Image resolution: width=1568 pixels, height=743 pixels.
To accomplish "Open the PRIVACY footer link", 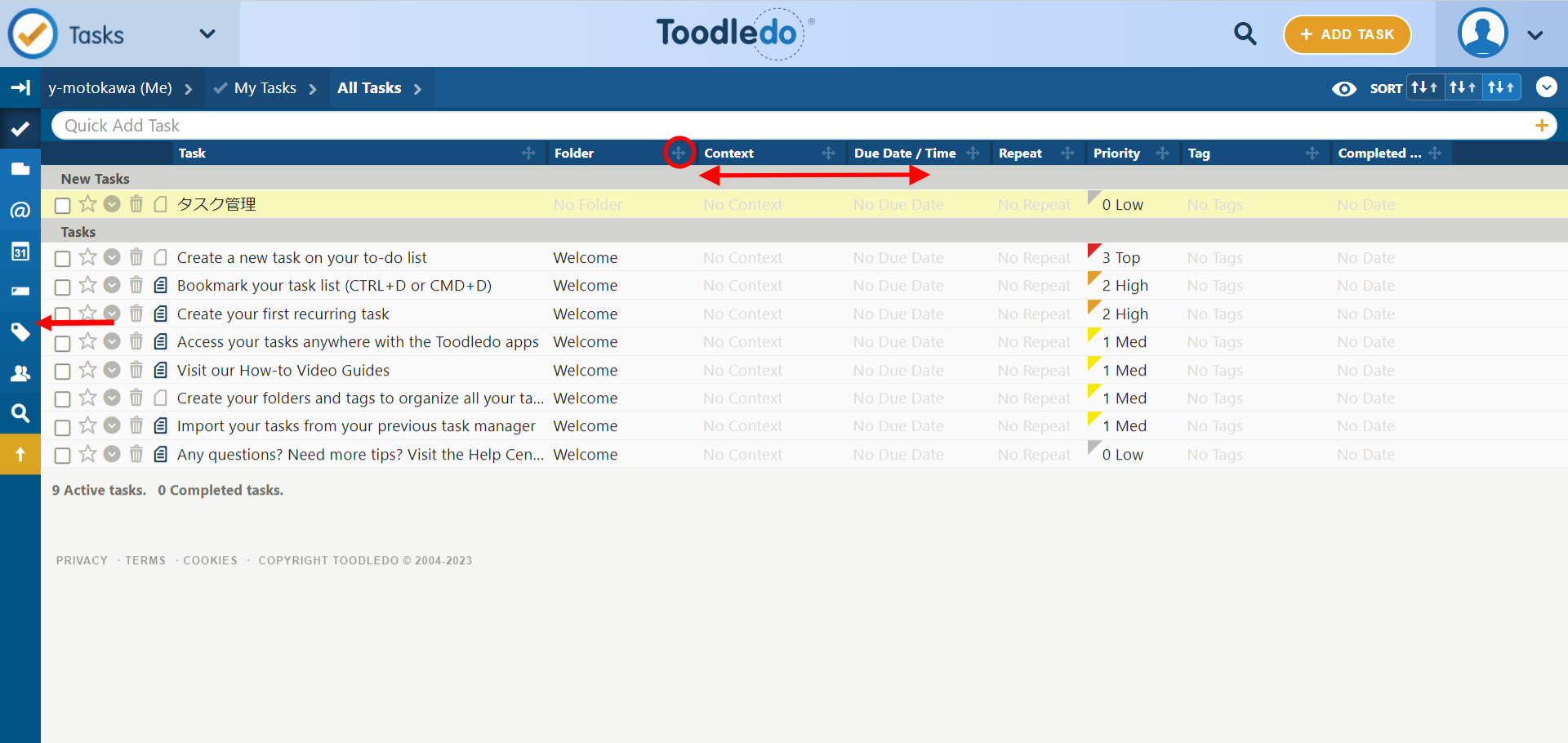I will [x=82, y=560].
